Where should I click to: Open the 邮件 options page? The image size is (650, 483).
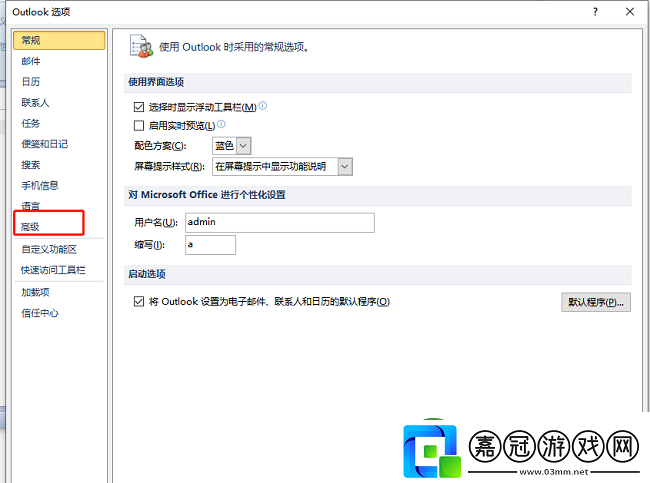point(31,61)
